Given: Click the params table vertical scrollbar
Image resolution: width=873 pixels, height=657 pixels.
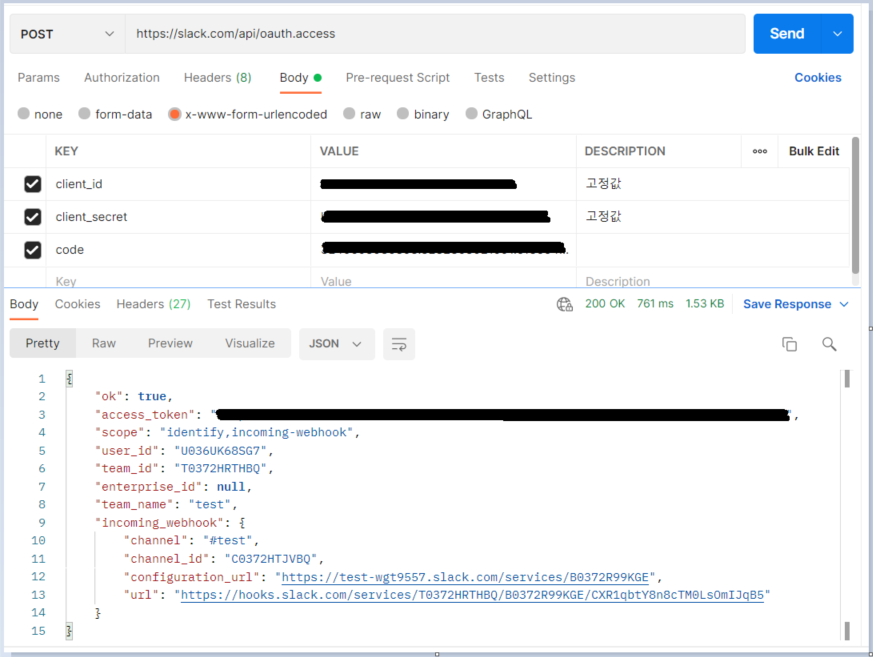Looking at the screenshot, I should [x=855, y=204].
